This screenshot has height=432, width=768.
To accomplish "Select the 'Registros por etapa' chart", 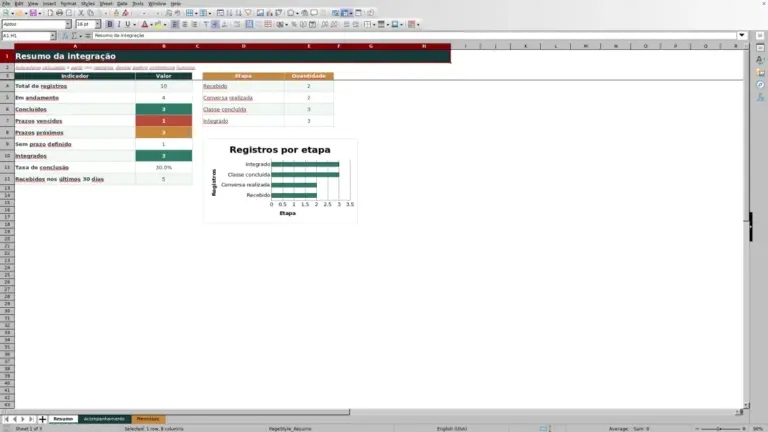I will pos(280,181).
